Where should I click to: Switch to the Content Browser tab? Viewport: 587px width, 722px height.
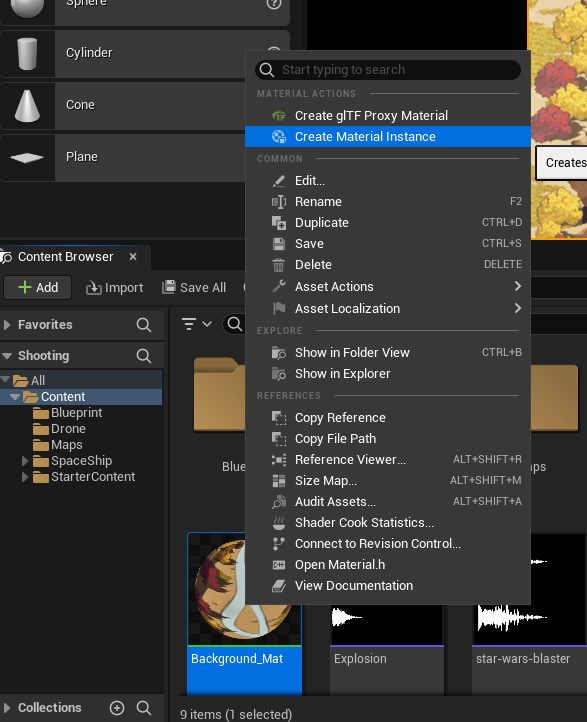tap(65, 257)
